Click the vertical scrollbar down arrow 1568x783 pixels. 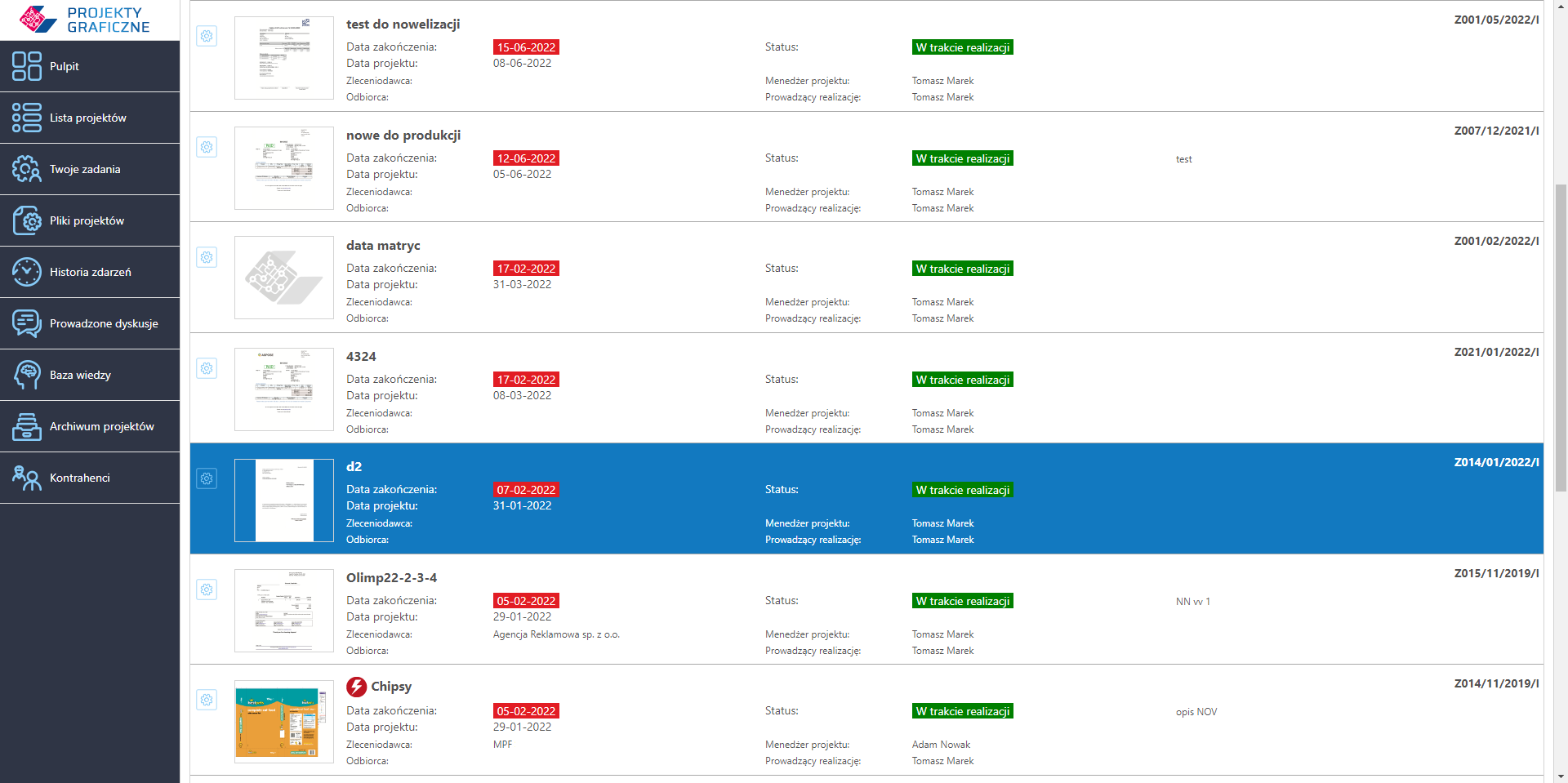1561,776
